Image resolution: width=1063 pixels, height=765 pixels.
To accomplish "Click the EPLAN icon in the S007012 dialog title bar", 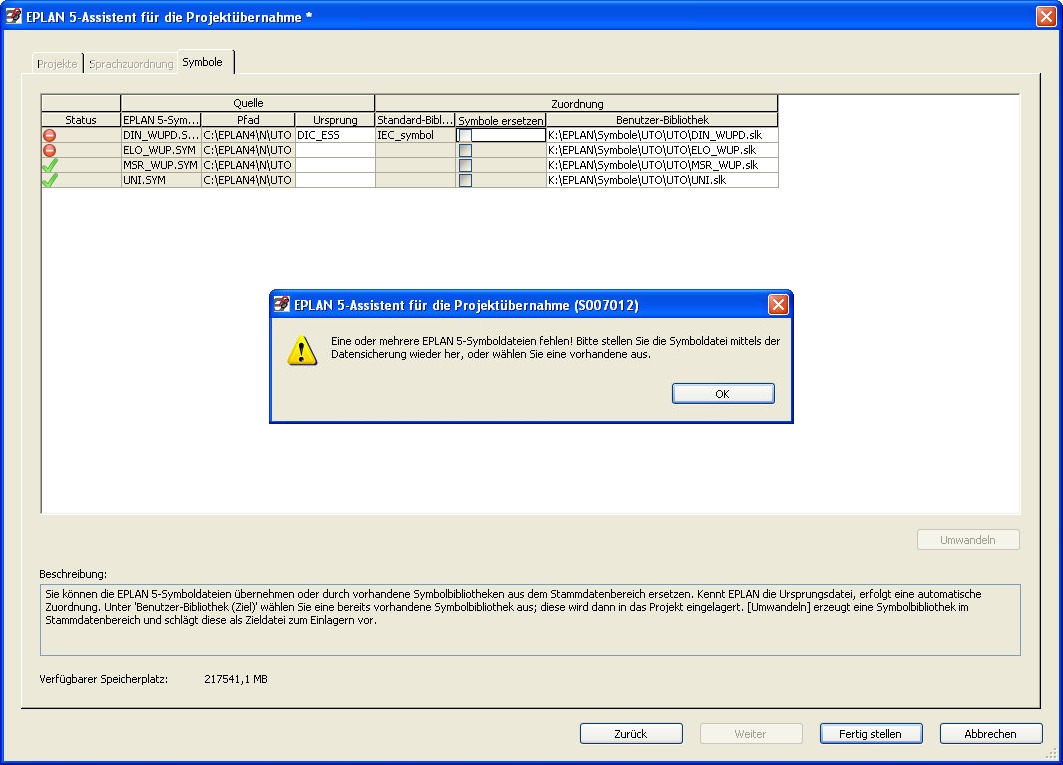I will click(281, 305).
